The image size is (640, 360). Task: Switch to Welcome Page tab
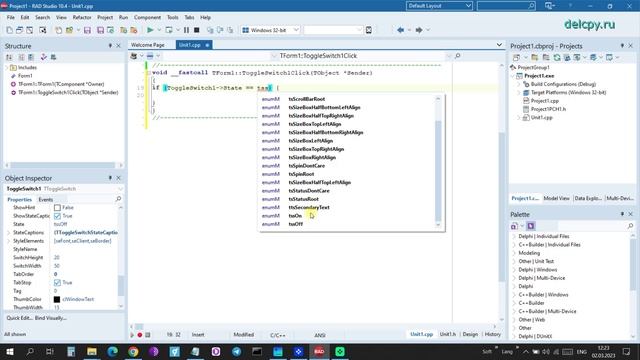tap(148, 45)
